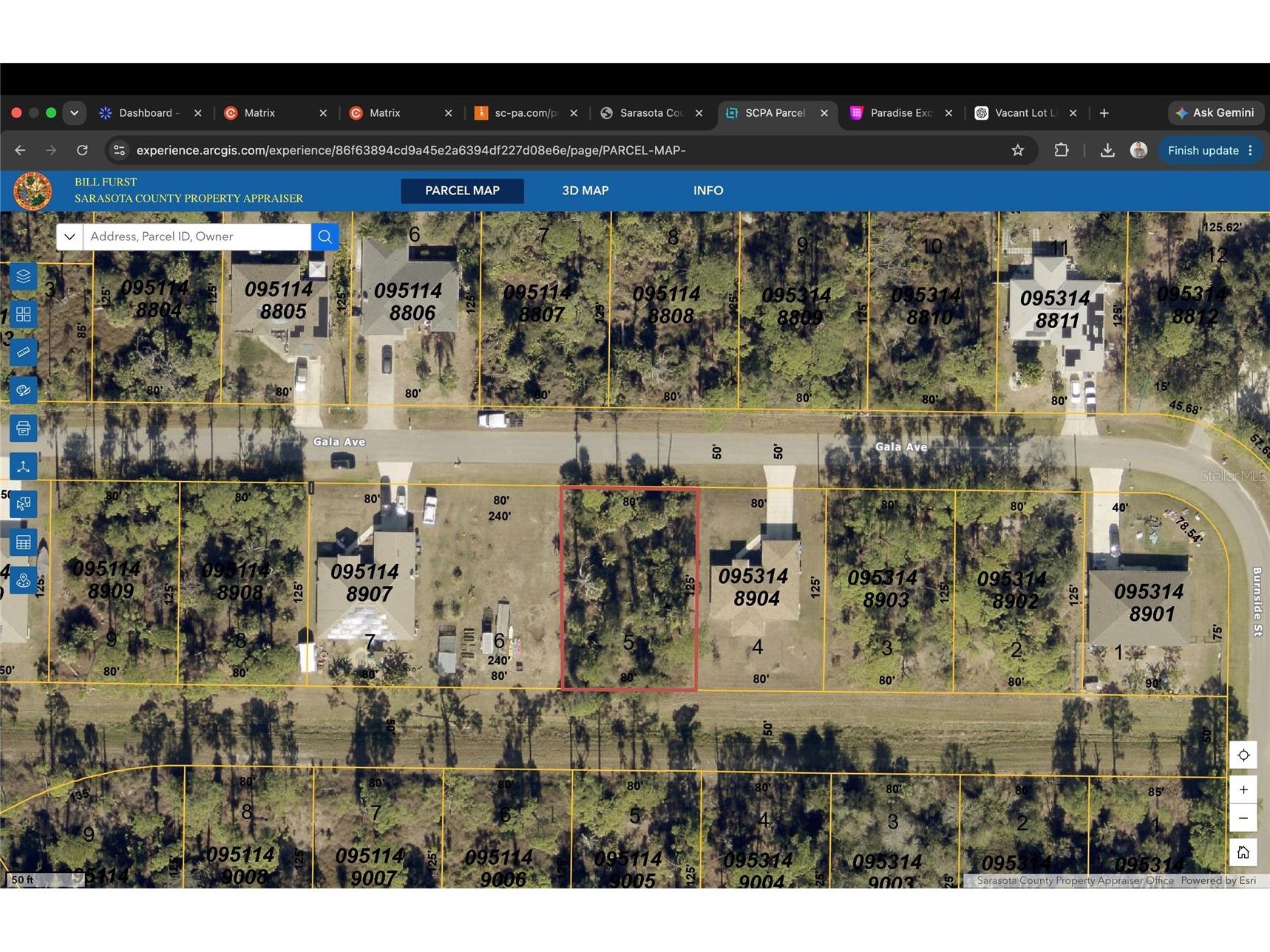Activate the parcel Select tool with cursor
This screenshot has height=952, width=1270.
tap(23, 505)
